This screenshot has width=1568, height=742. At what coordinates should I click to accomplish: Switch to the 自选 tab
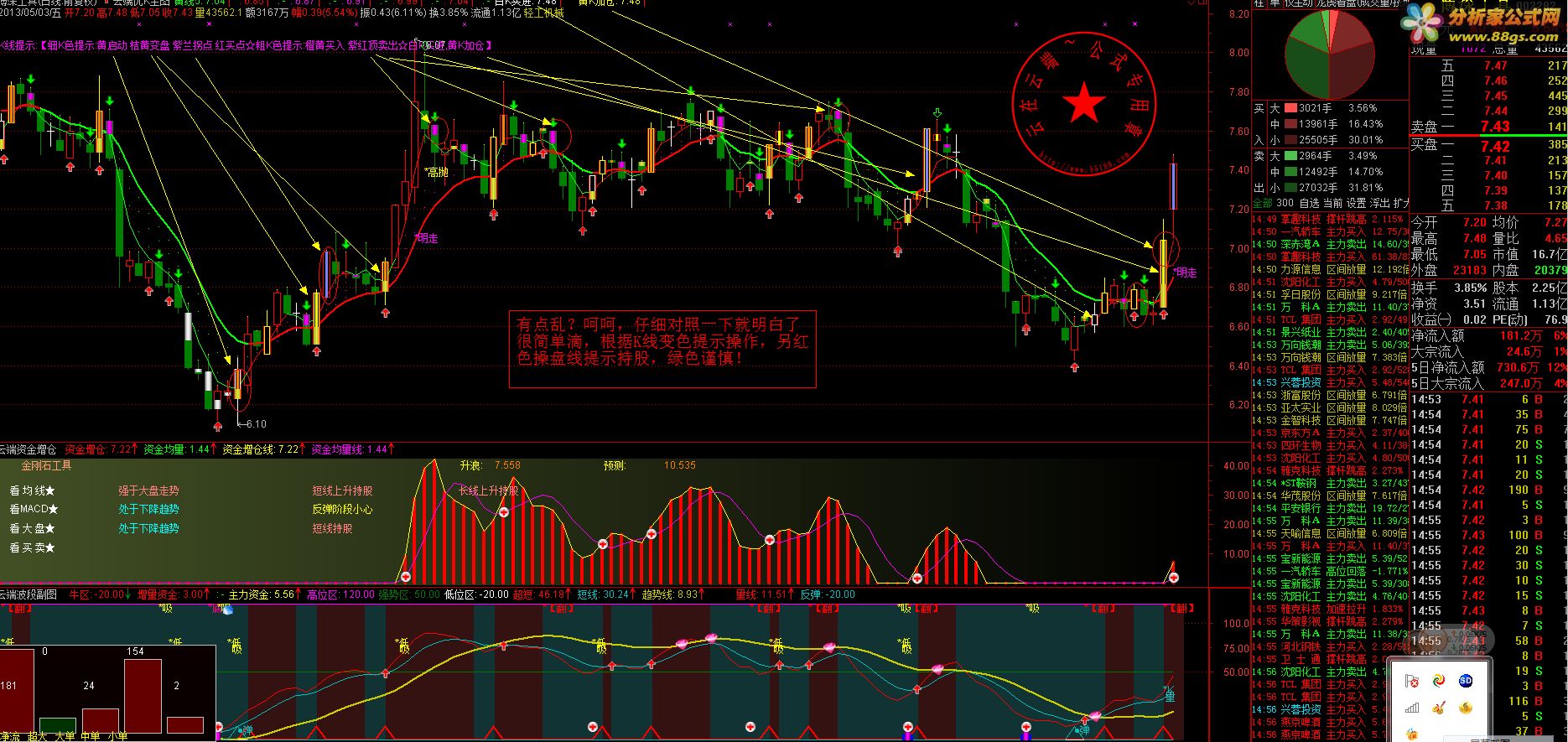pos(1309,203)
